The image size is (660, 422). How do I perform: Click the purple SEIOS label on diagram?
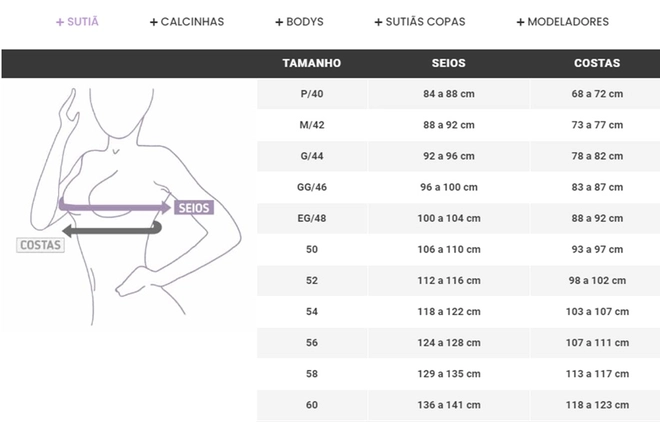tap(194, 208)
